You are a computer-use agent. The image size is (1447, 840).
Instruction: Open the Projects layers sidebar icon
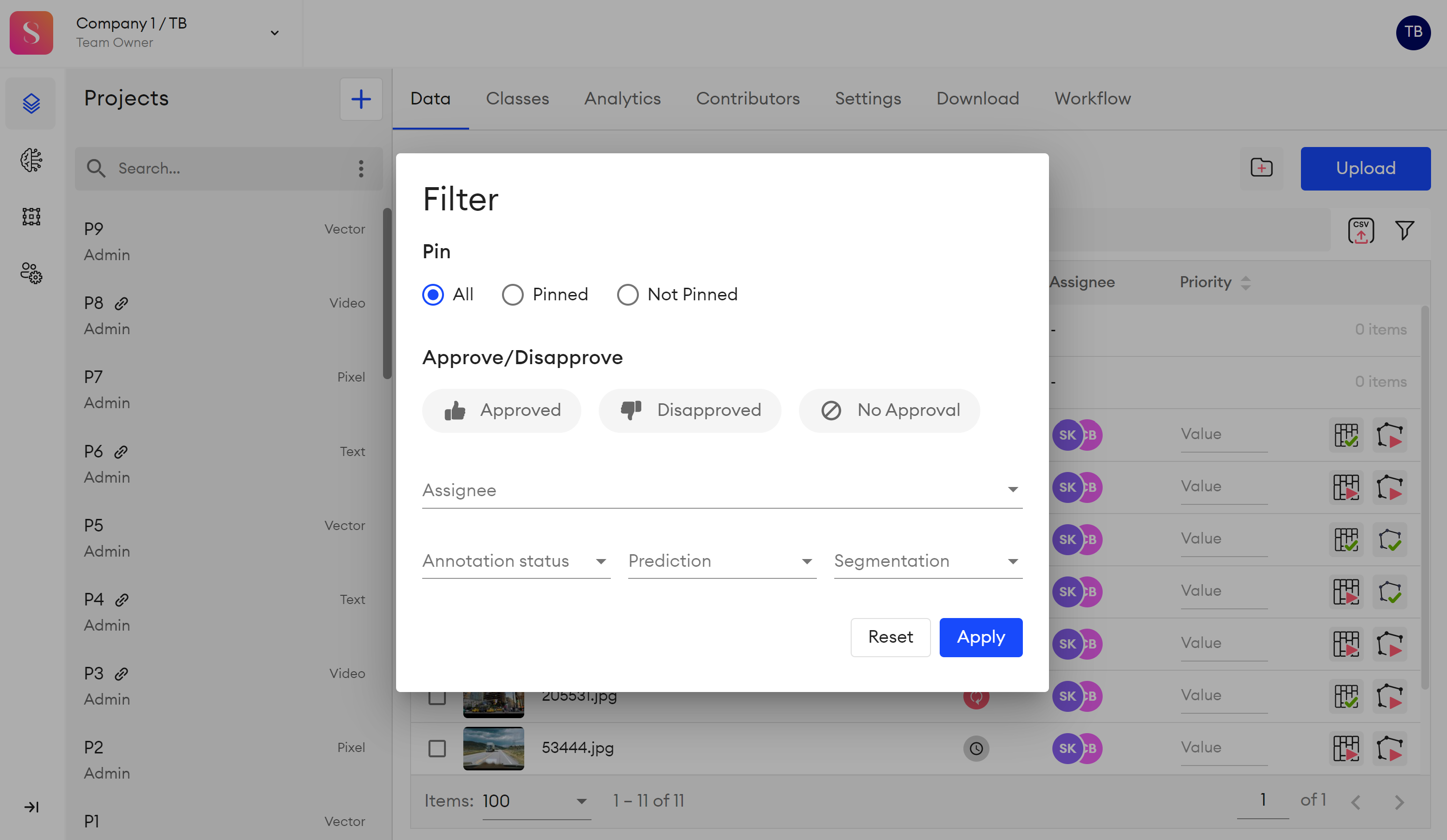point(31,103)
